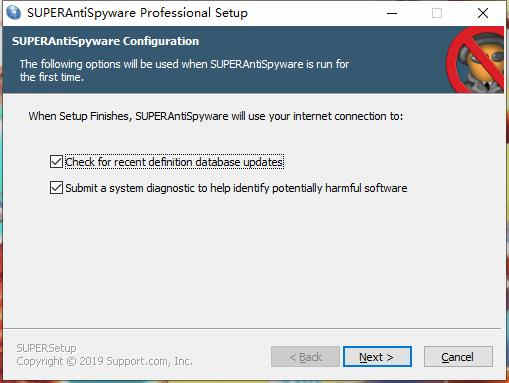Viewport: 509px width, 383px height.
Task: Minimize the Setup window
Action: pos(392,13)
